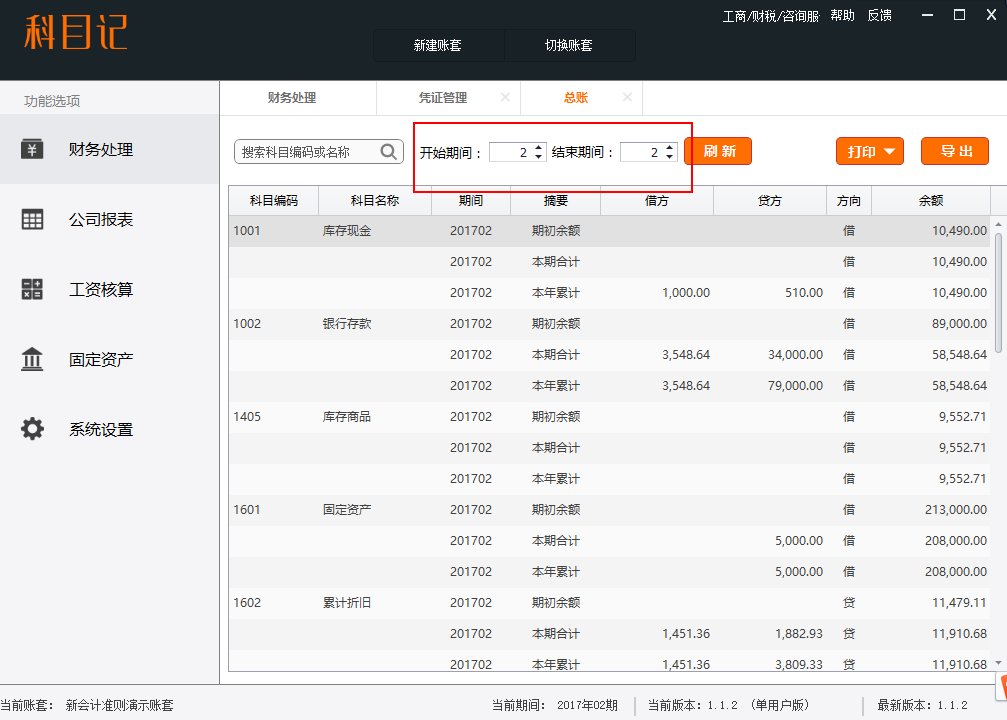The width and height of the screenshot is (1007, 720).
Task: Open 系统设置 gear icon
Action: coord(33,429)
